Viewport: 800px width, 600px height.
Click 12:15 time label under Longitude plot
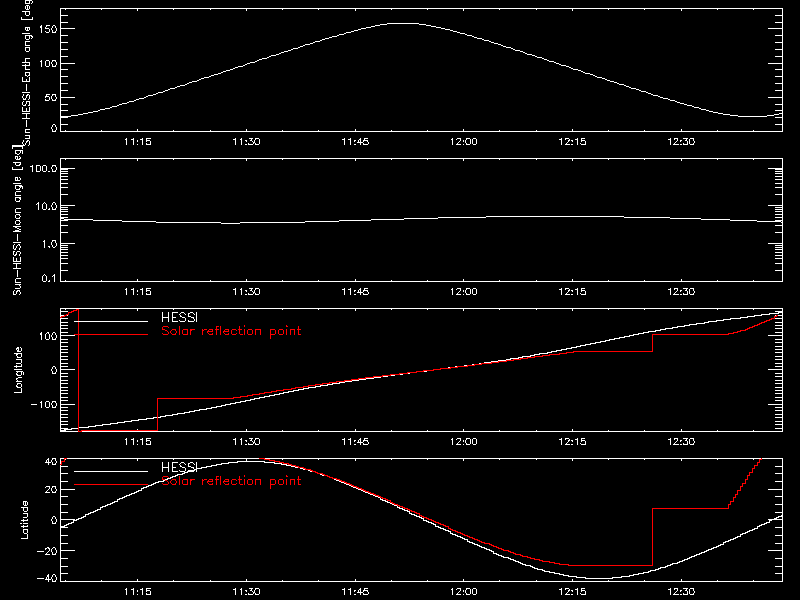(x=572, y=442)
